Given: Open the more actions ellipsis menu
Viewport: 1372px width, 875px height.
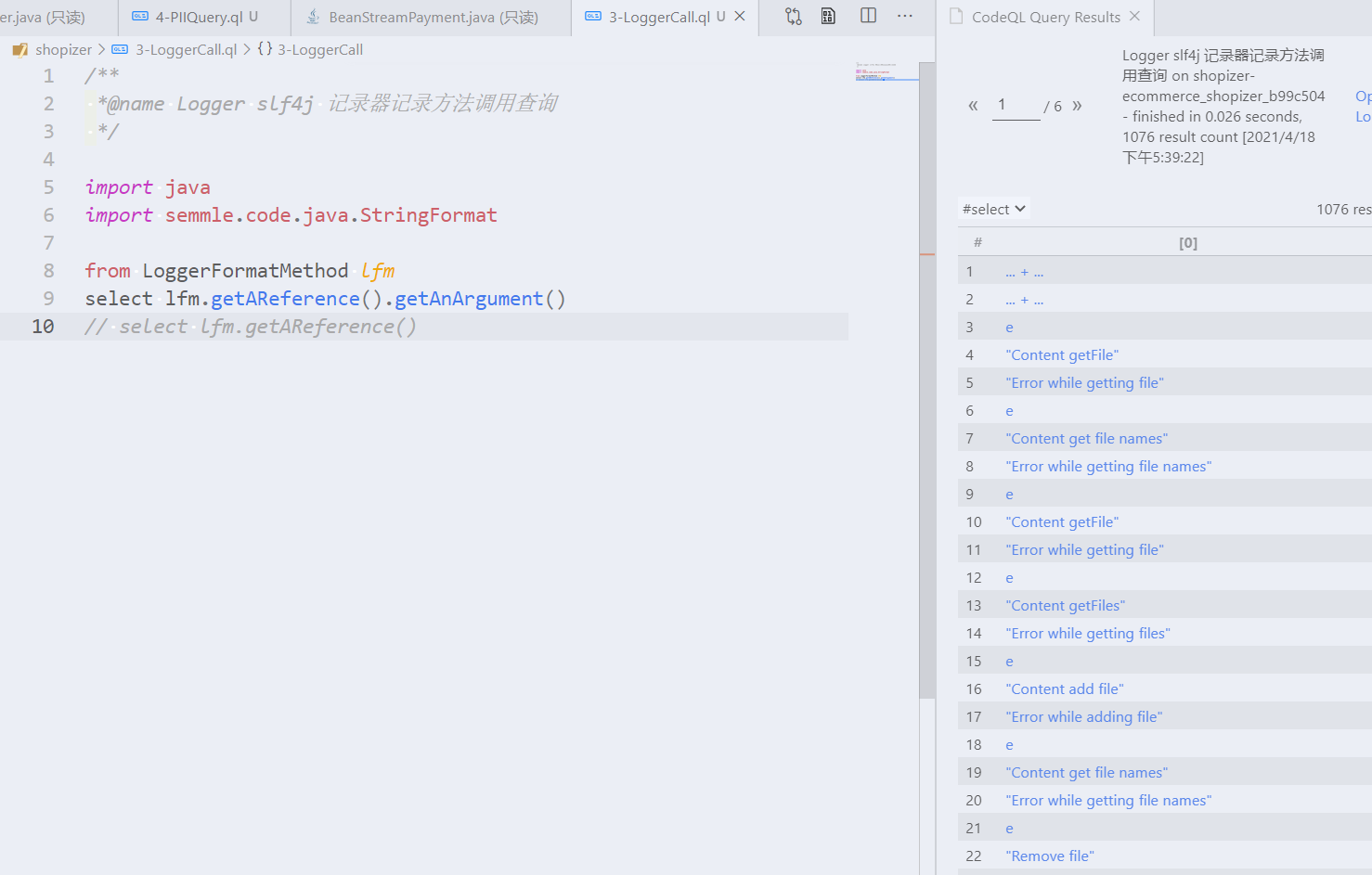Looking at the screenshot, I should [905, 16].
